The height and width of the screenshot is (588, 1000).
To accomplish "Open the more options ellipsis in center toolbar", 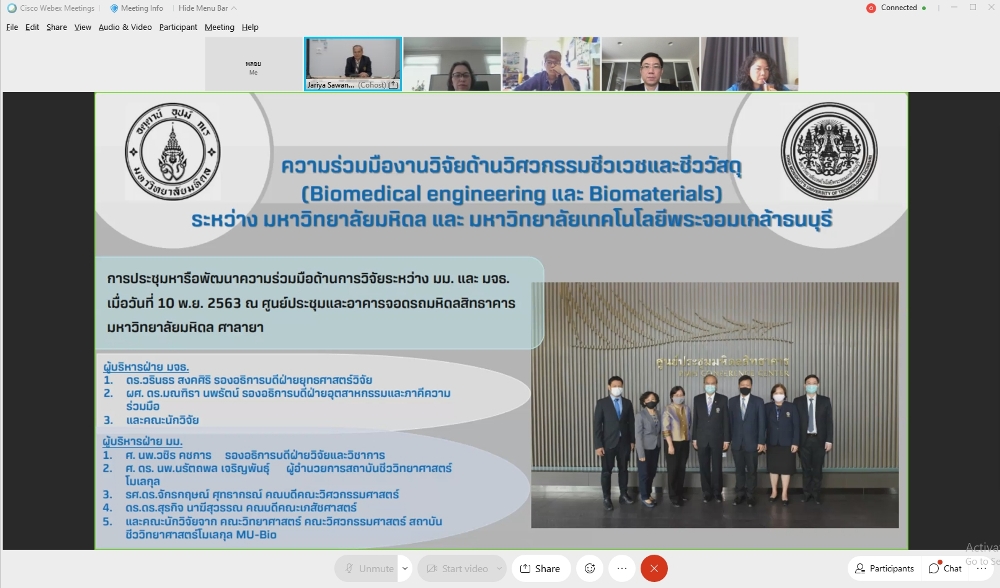I will click(x=621, y=568).
